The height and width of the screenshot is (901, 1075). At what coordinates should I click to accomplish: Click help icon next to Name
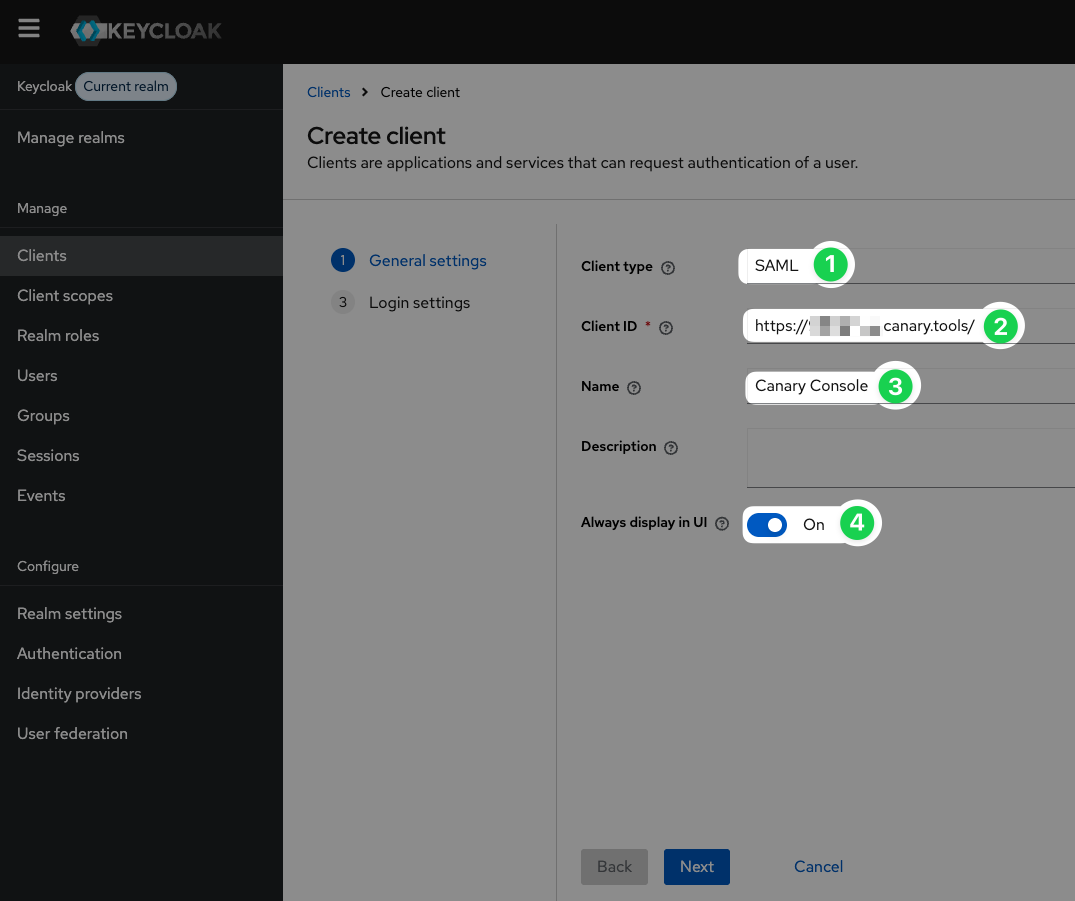click(634, 387)
